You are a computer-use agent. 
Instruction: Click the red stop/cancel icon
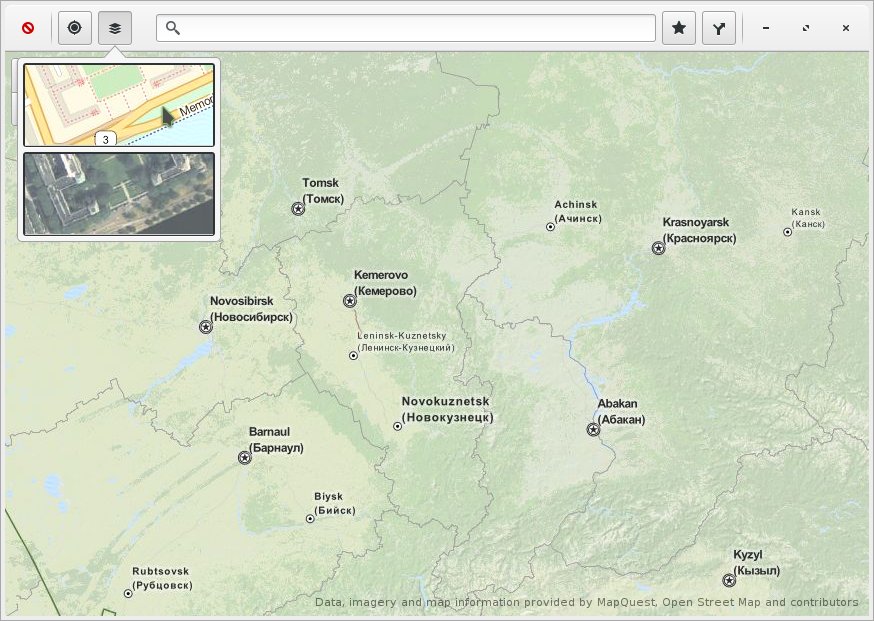[28, 28]
